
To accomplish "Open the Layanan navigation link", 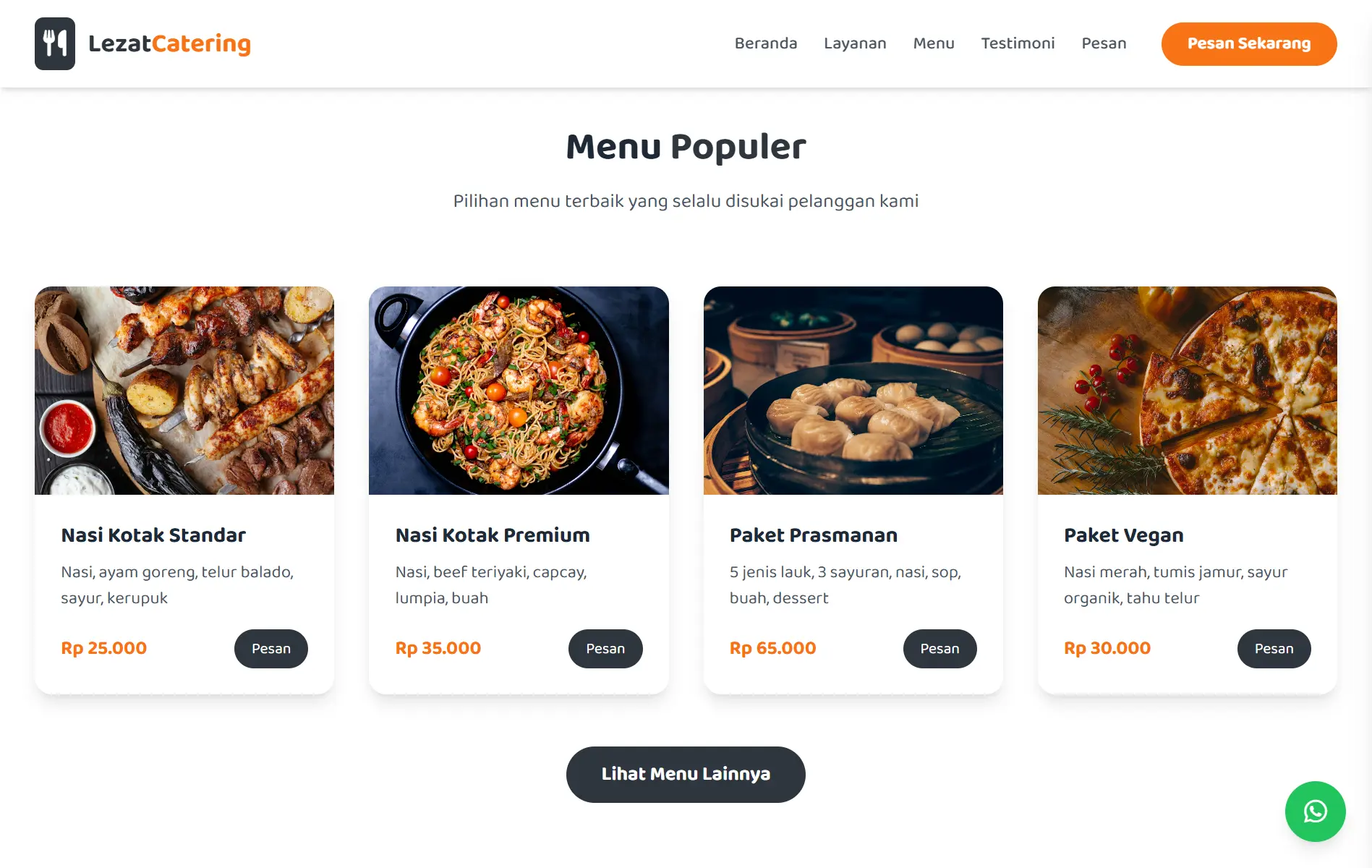I will (x=855, y=43).
